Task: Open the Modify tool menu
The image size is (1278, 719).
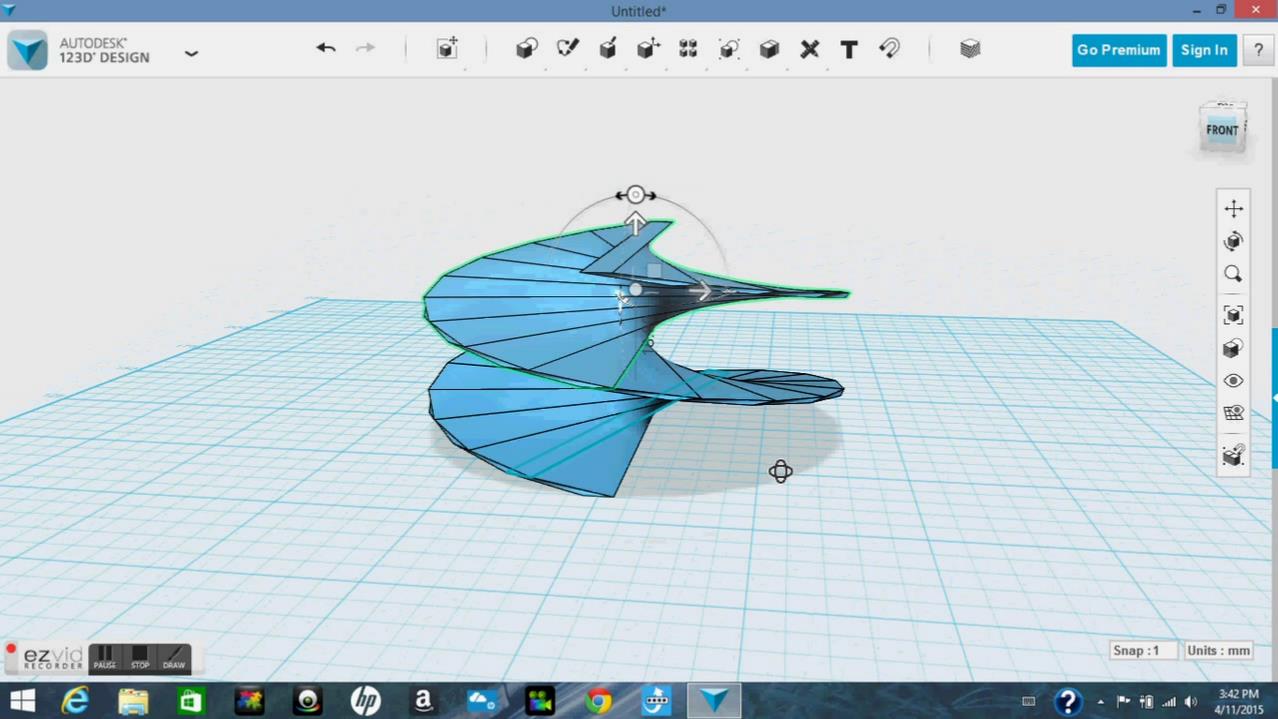Action: [648, 49]
